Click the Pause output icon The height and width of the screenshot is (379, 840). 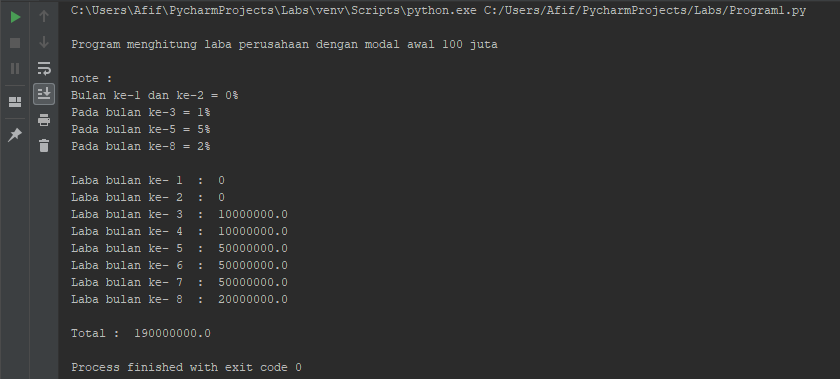(15, 68)
